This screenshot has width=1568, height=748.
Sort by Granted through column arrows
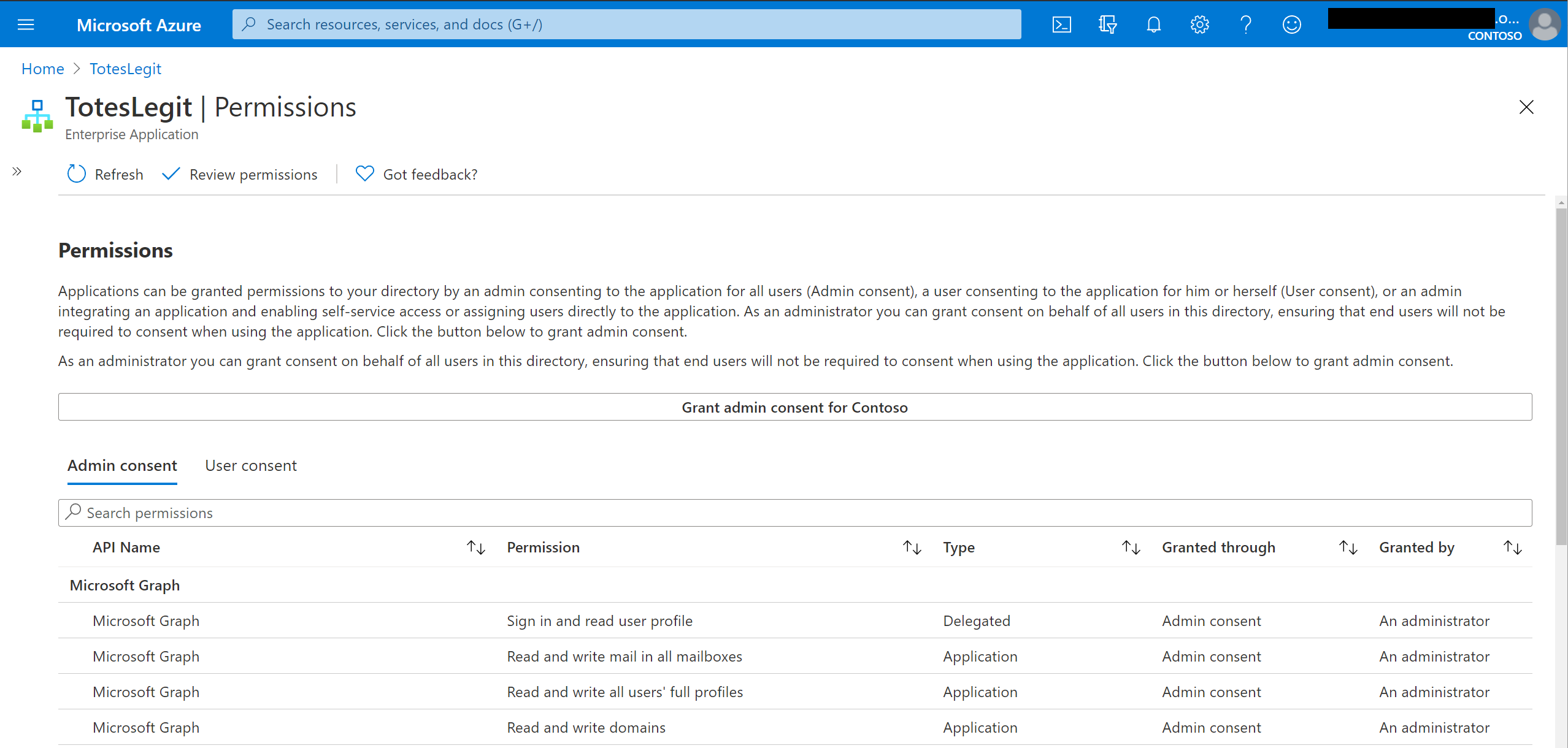[1348, 548]
